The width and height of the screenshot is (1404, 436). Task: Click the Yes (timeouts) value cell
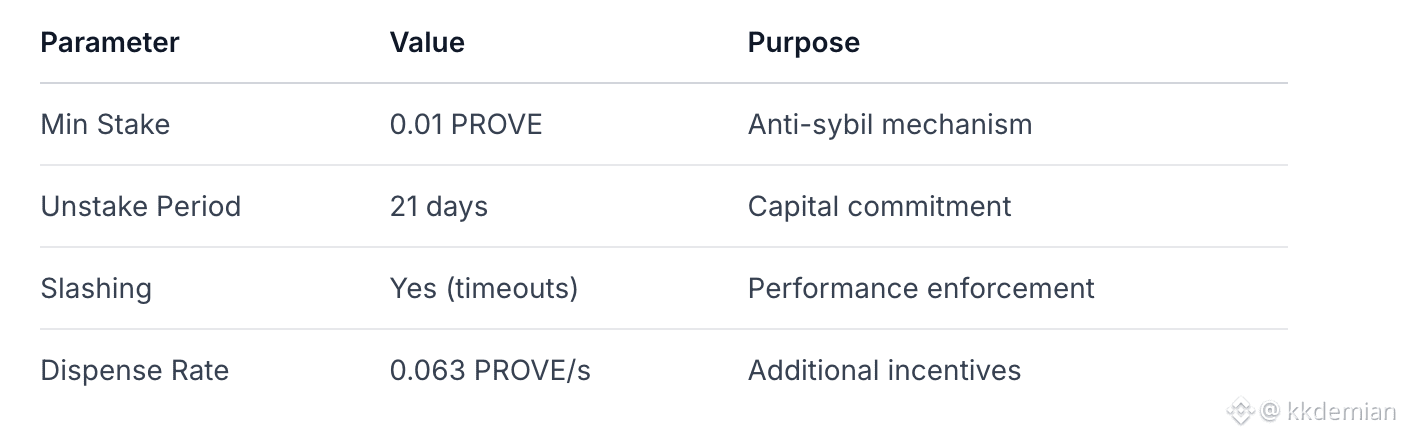[483, 288]
